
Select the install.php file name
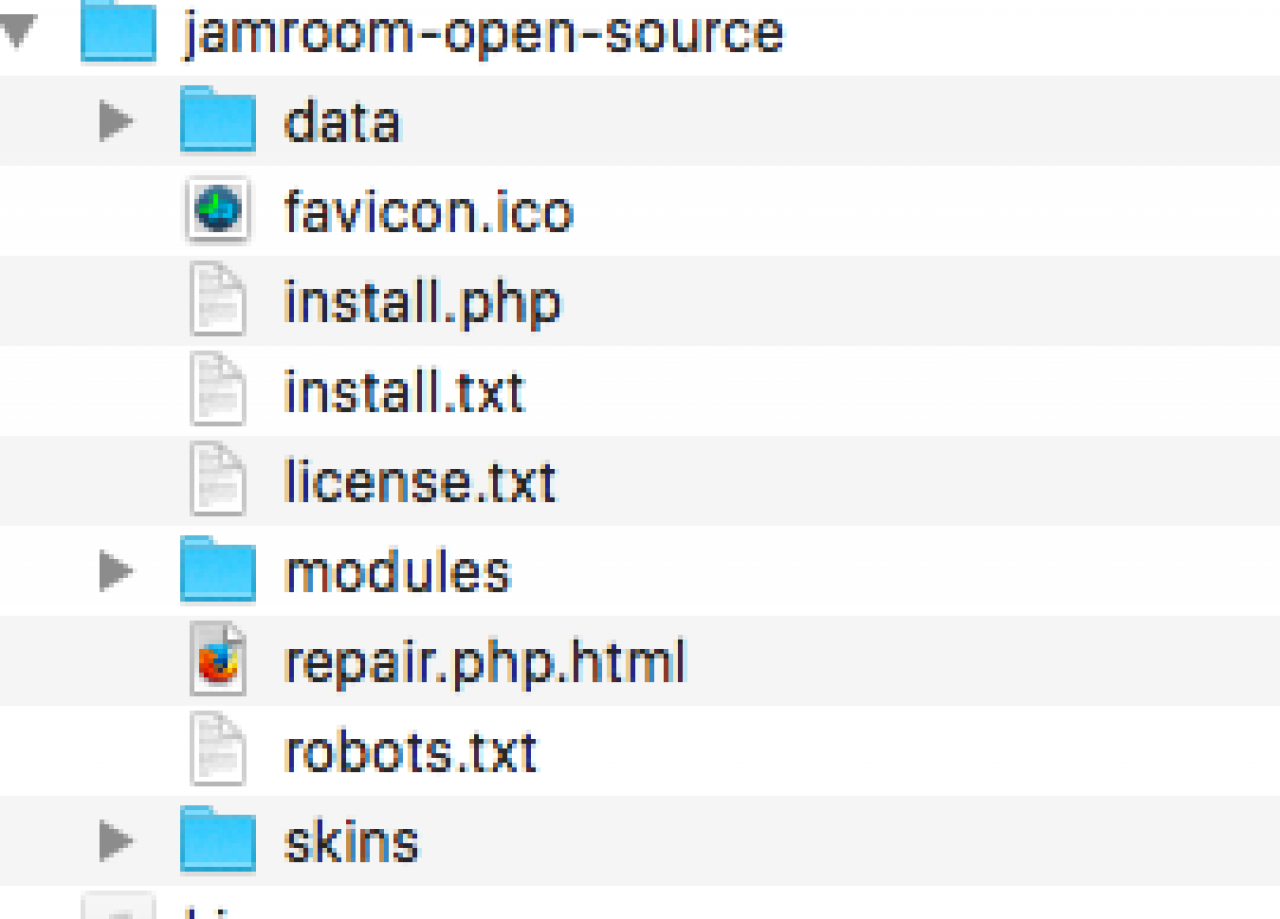[422, 302]
